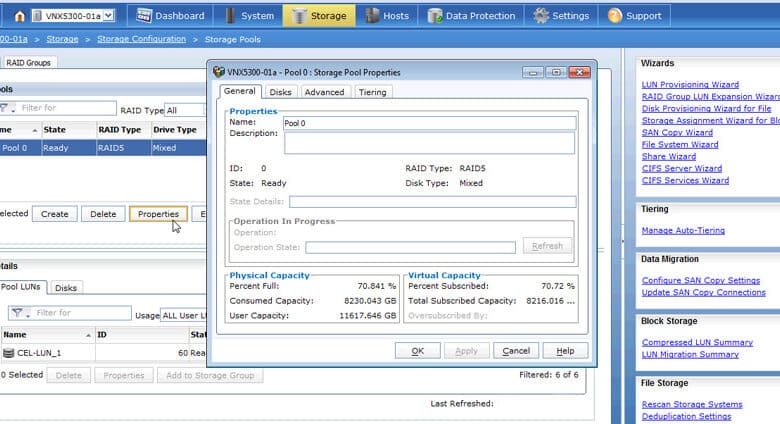Click the Delete pool button
The height and width of the screenshot is (424, 780).
point(103,214)
